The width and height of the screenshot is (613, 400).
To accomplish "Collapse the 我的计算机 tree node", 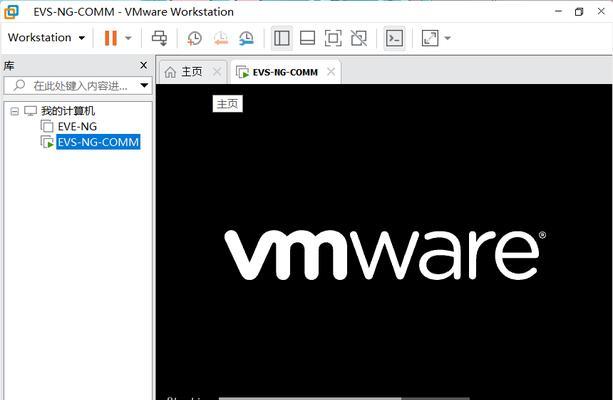I will [x=14, y=111].
